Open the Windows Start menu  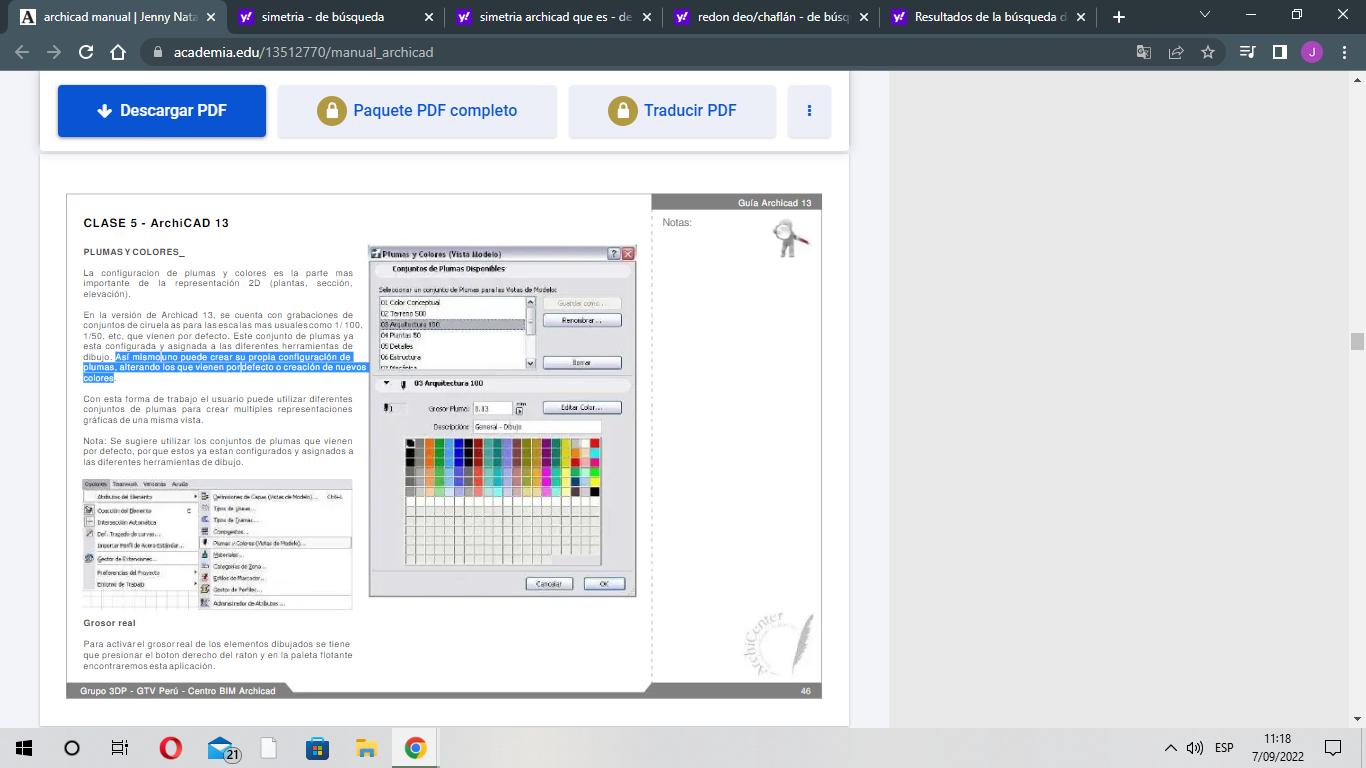pyautogui.click(x=24, y=748)
